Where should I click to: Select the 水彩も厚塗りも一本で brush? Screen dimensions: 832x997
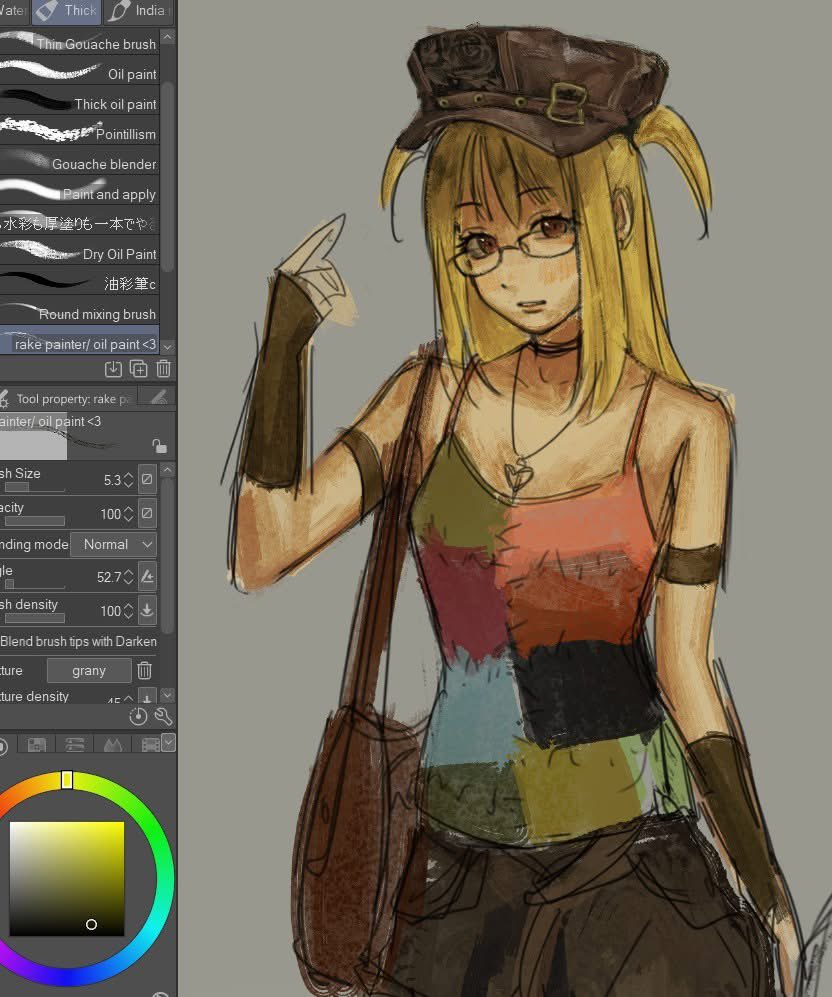79,221
